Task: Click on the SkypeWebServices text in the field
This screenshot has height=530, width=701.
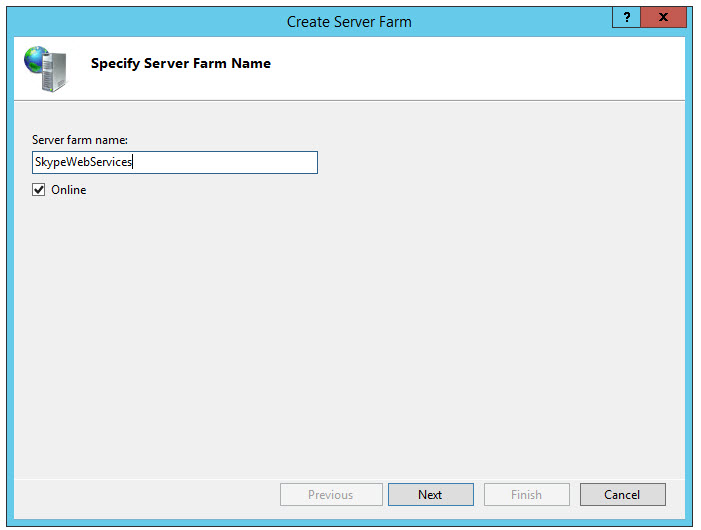Action: point(83,162)
